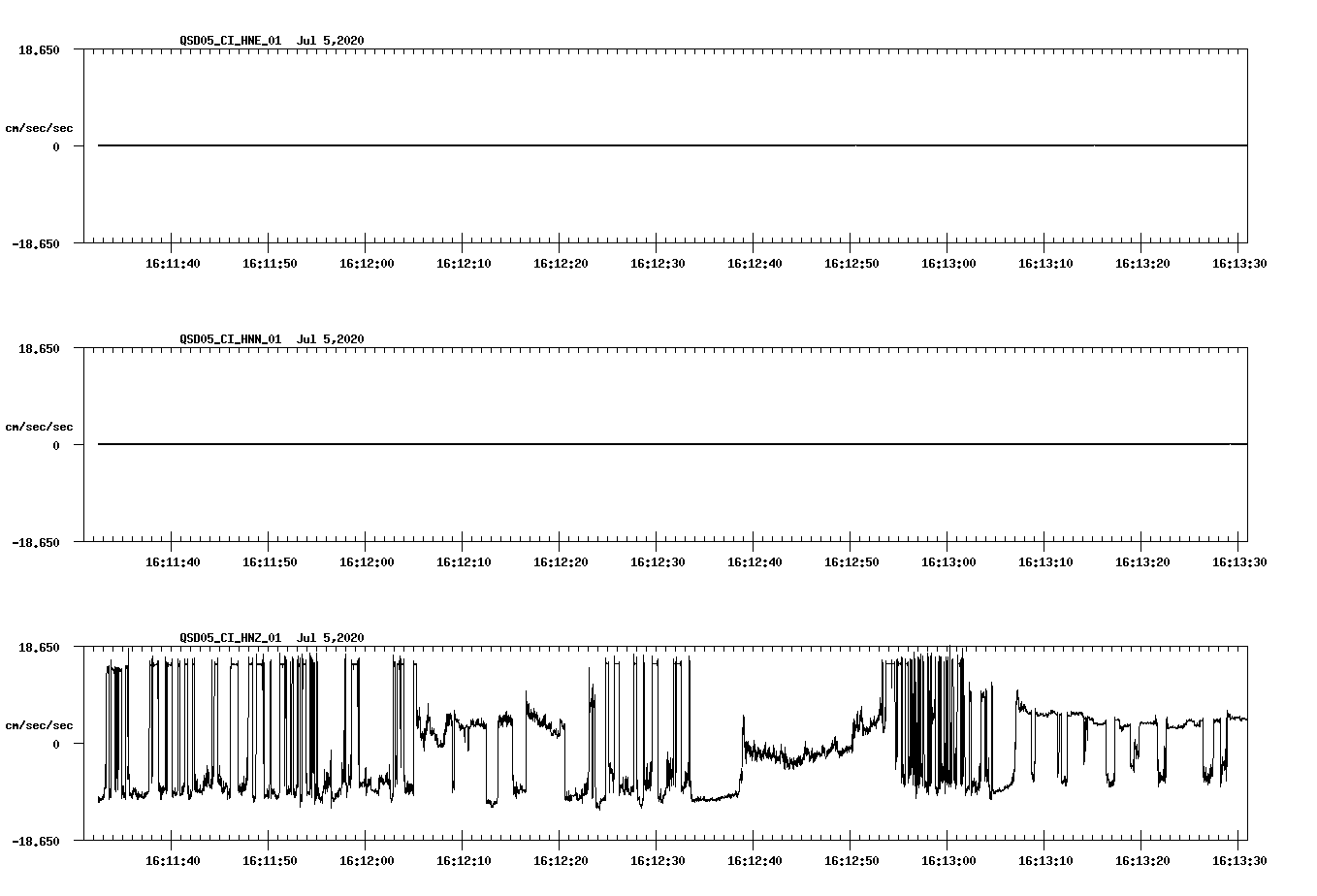Click the cm/sec/sec unit label on HNZ chart
Image resolution: width=1317 pixels, height=896 pixels.
tap(39, 725)
